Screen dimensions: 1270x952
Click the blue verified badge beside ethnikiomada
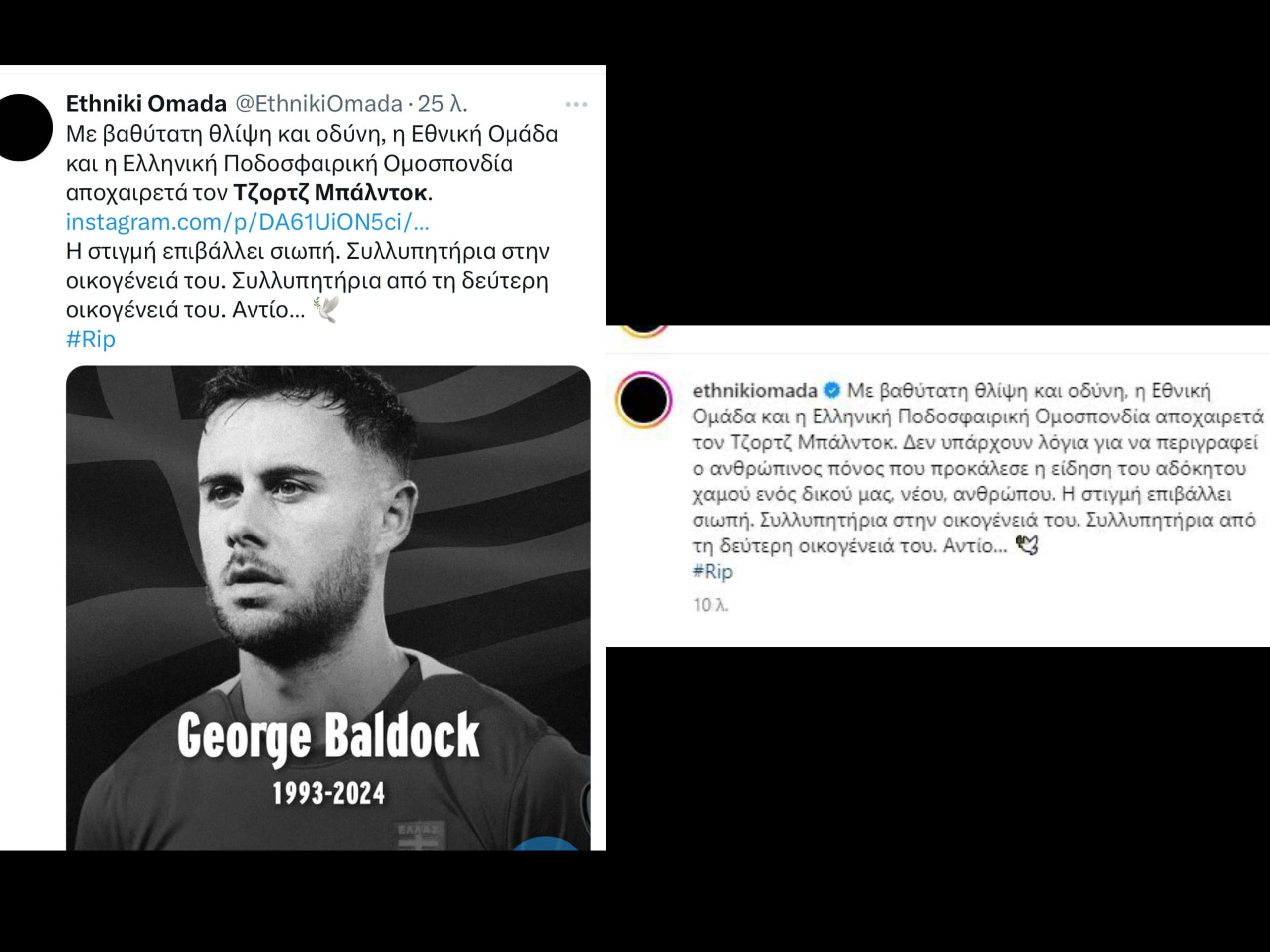coord(831,391)
